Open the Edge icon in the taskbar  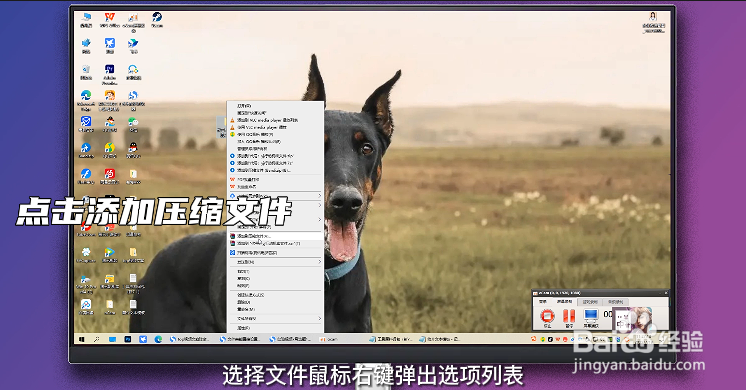pyautogui.click(x=158, y=339)
